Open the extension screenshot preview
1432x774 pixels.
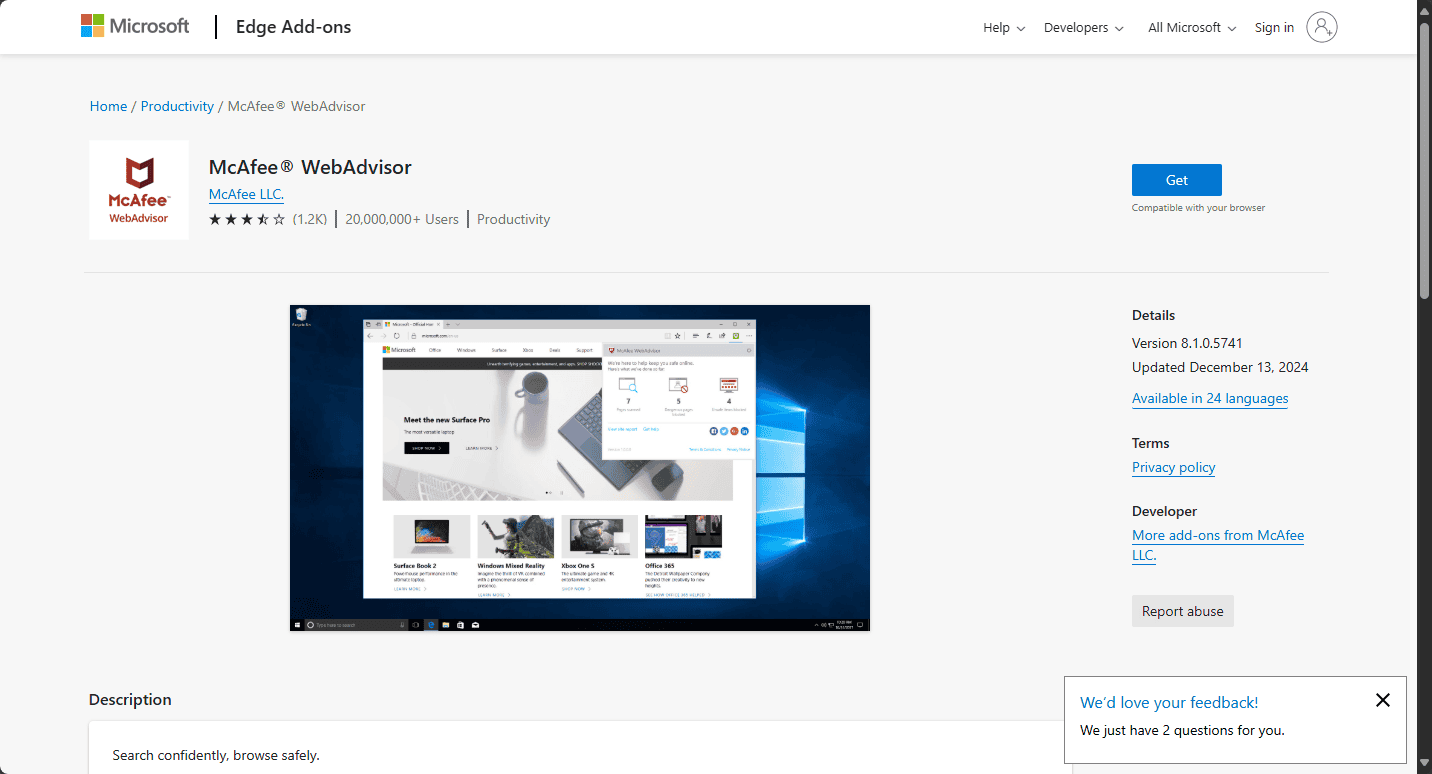pos(580,468)
